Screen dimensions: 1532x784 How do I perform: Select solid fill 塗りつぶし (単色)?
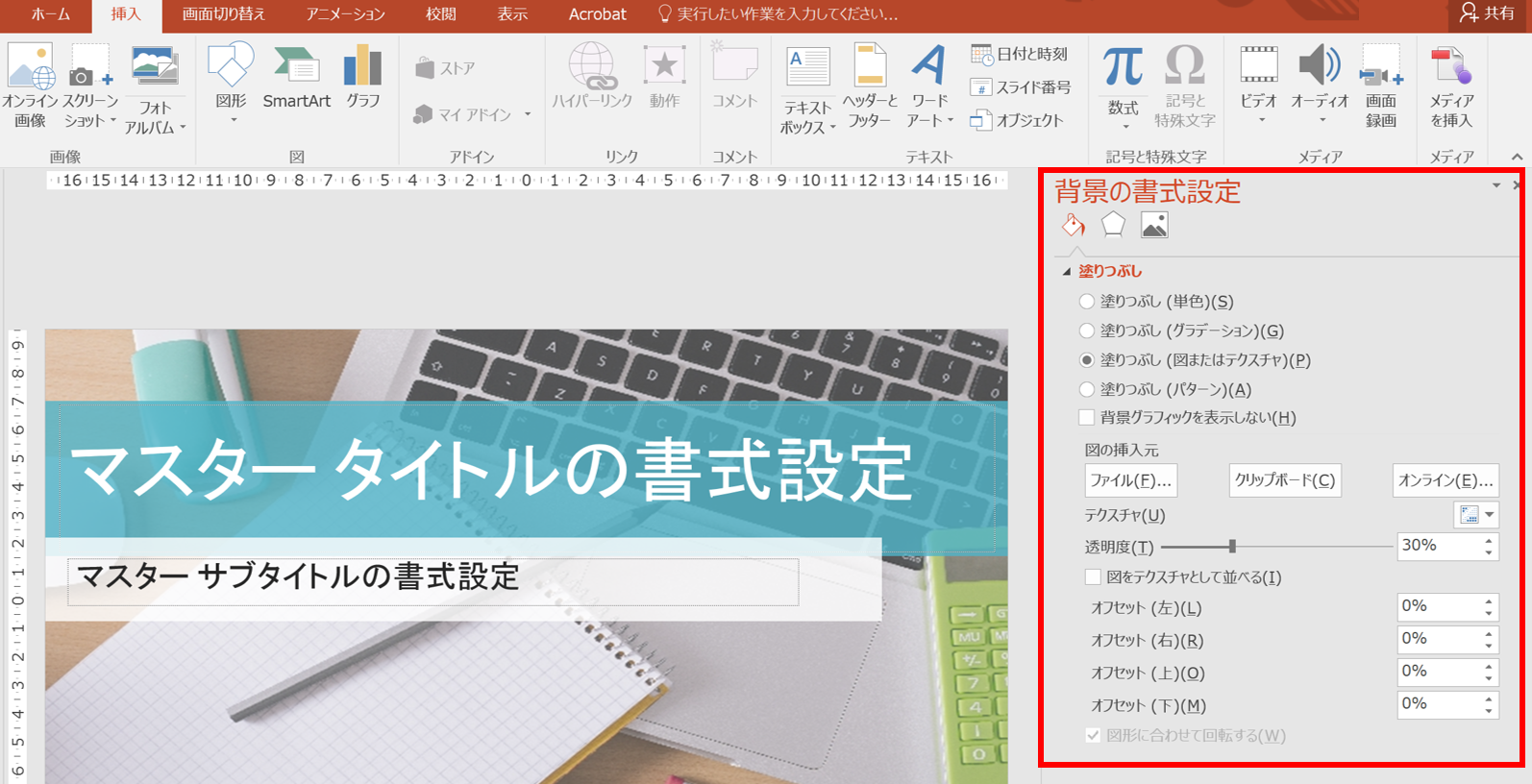click(x=1087, y=302)
